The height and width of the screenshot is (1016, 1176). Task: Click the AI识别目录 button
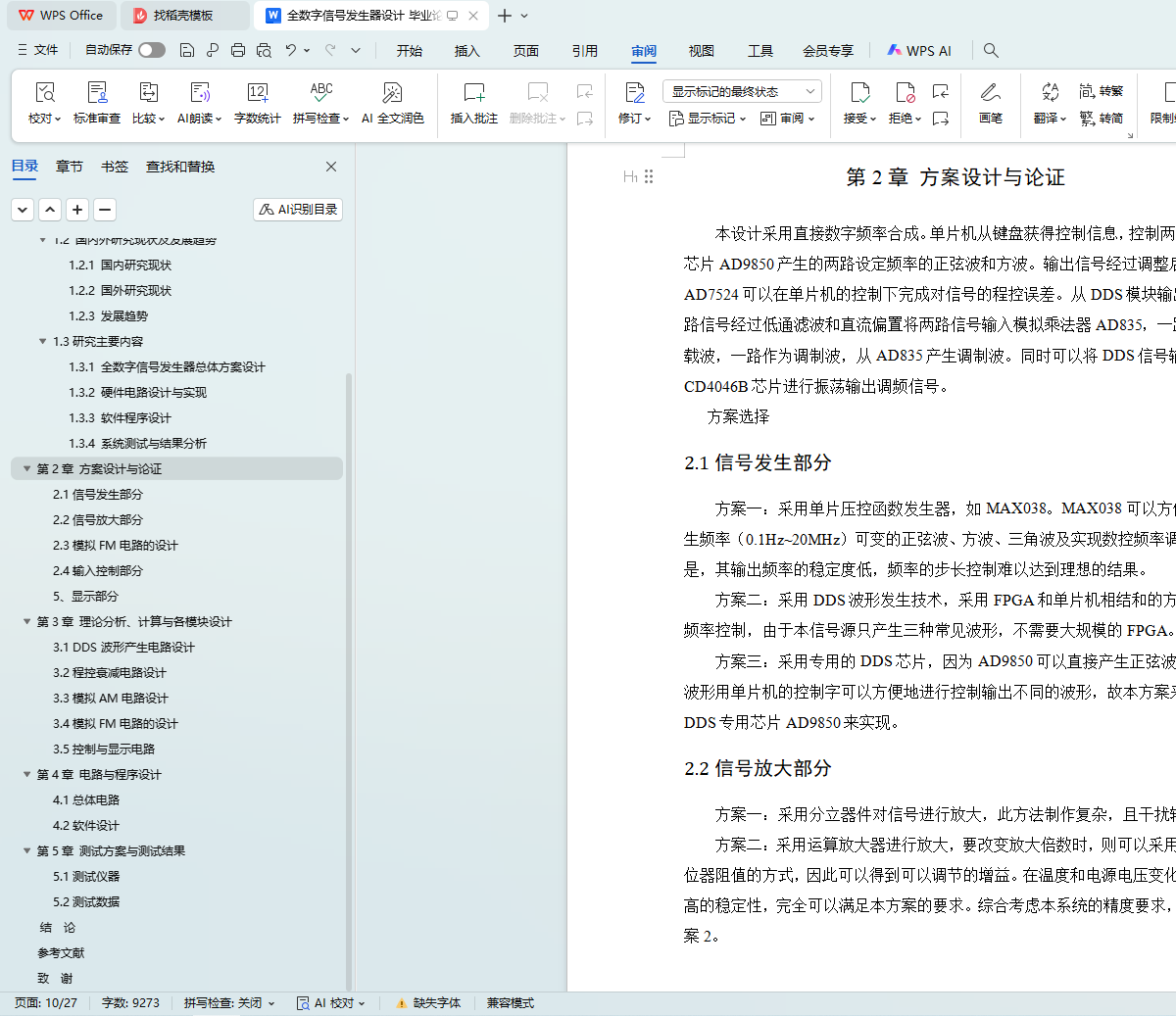point(298,210)
